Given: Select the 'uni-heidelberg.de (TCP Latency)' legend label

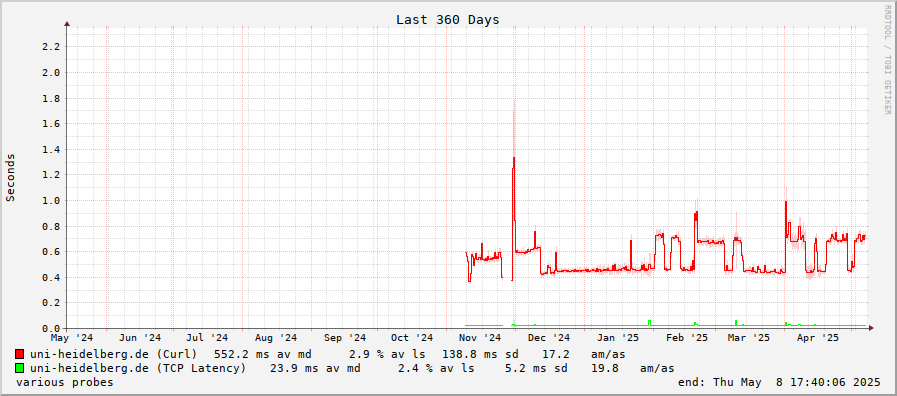Looking at the screenshot, I should tap(138, 369).
